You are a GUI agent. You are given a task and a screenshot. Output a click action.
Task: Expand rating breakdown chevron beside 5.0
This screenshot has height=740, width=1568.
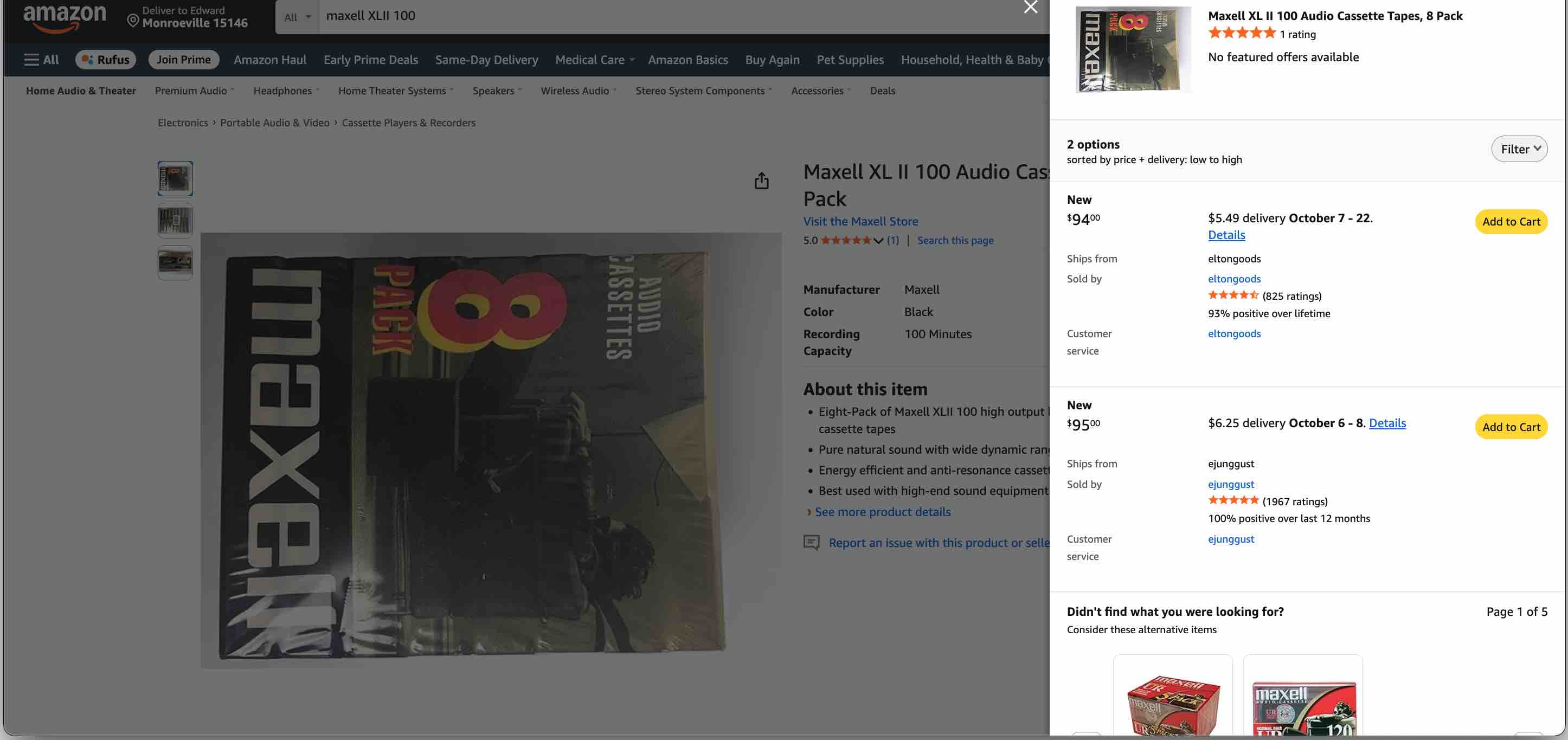click(878, 240)
